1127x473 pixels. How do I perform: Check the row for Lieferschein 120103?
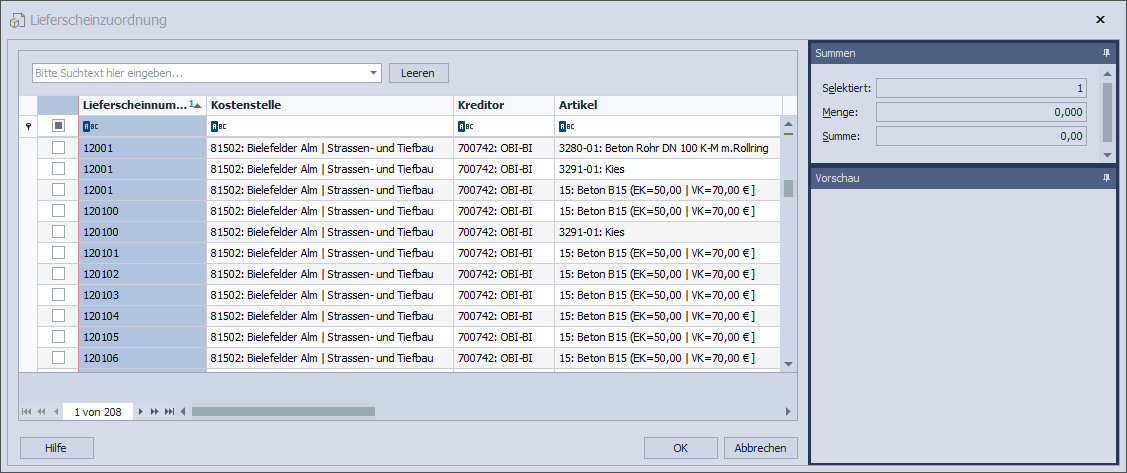[58, 295]
